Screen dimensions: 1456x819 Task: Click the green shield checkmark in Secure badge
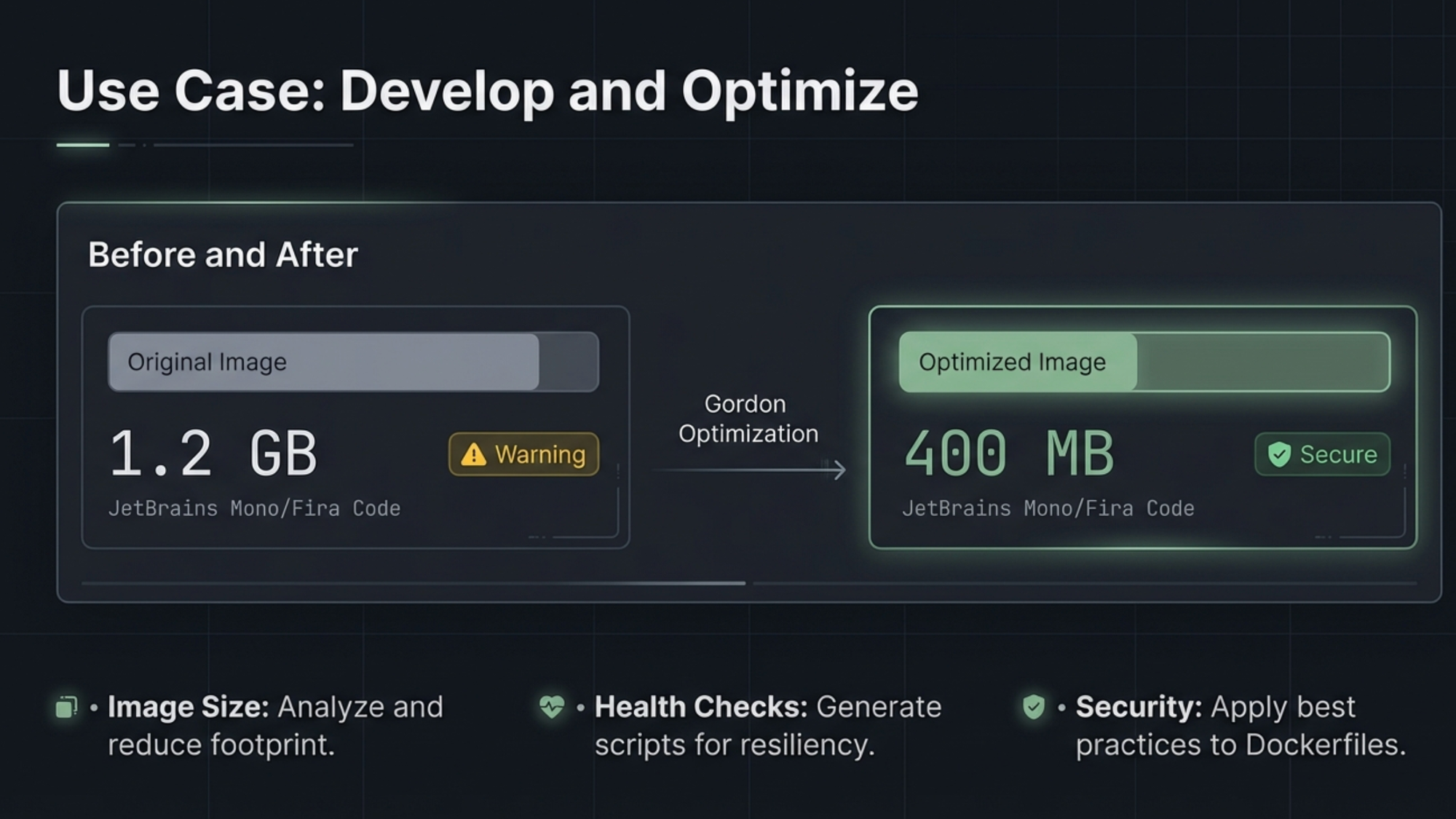[1279, 454]
